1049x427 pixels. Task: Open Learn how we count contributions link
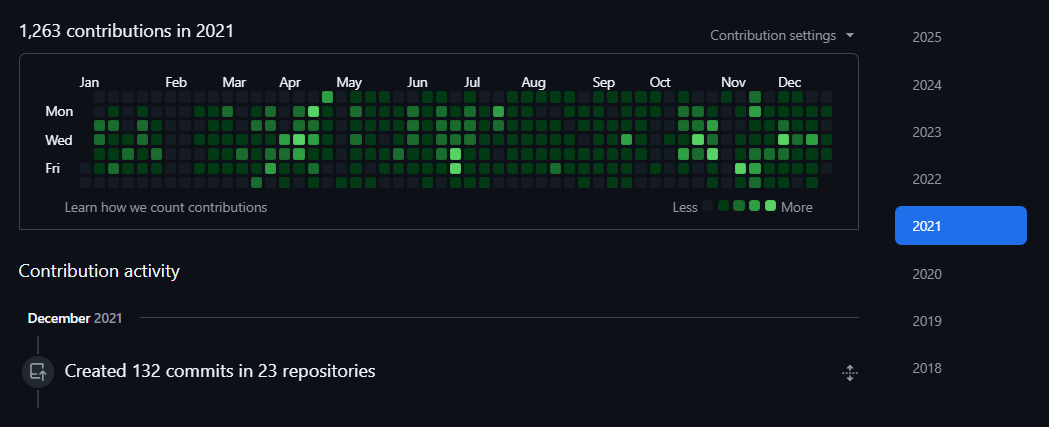click(166, 207)
